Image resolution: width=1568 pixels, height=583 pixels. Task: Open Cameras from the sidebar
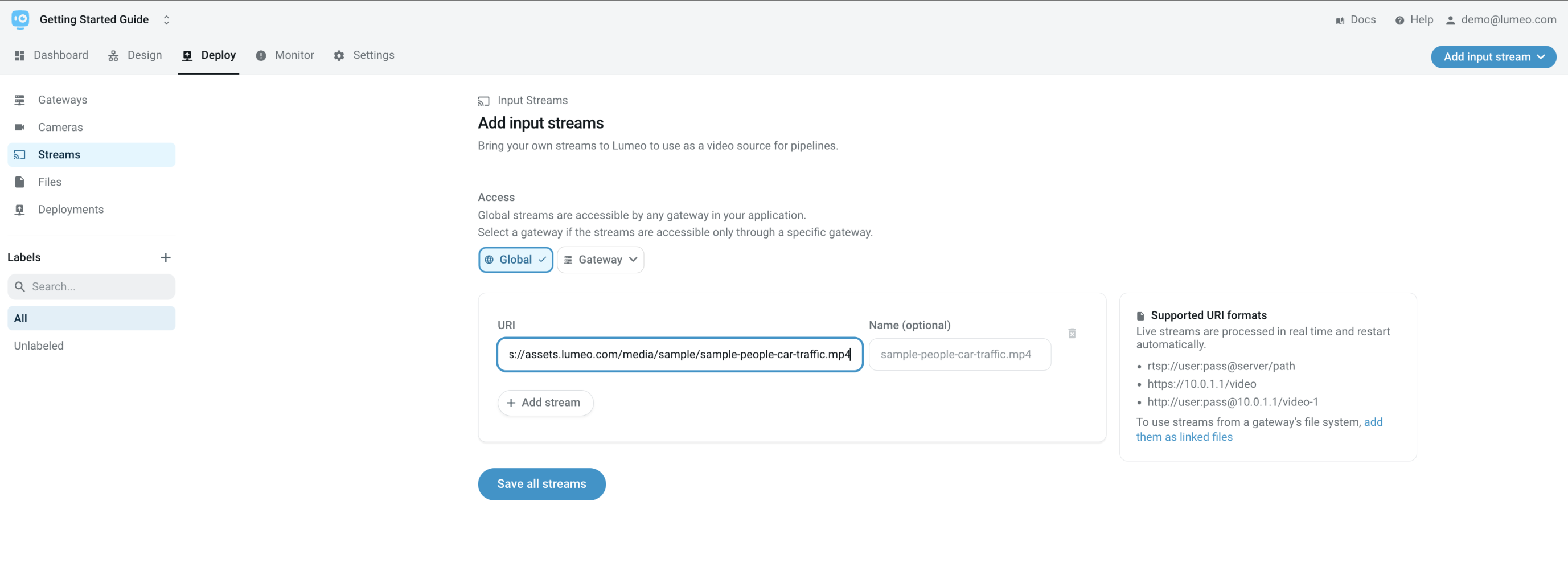click(x=60, y=127)
